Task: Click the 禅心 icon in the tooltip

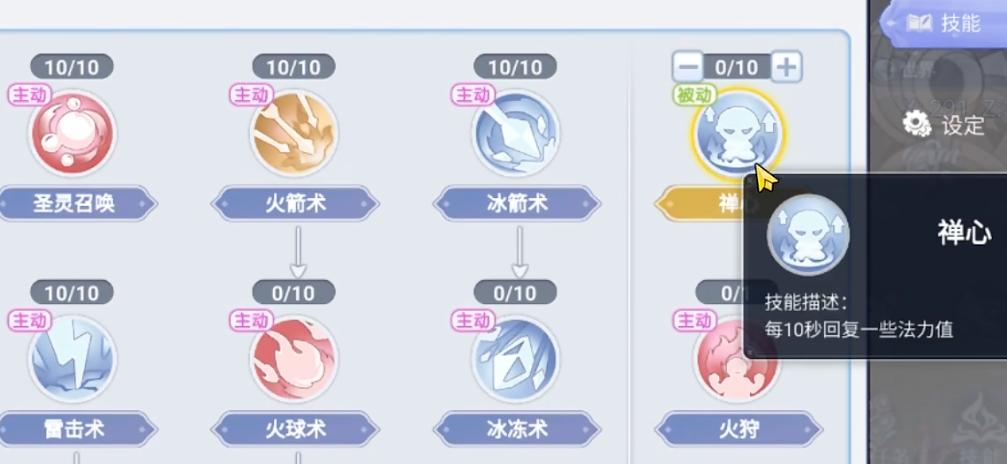Action: tap(809, 235)
